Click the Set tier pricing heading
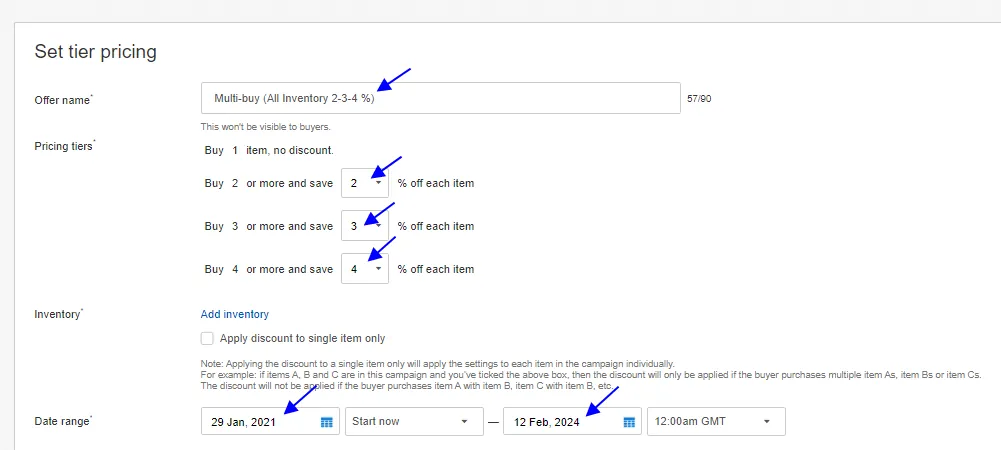This screenshot has width=1001, height=450. click(96, 51)
